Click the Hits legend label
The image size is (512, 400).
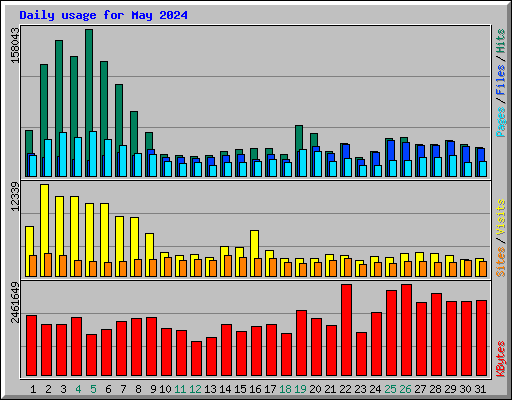point(500,41)
